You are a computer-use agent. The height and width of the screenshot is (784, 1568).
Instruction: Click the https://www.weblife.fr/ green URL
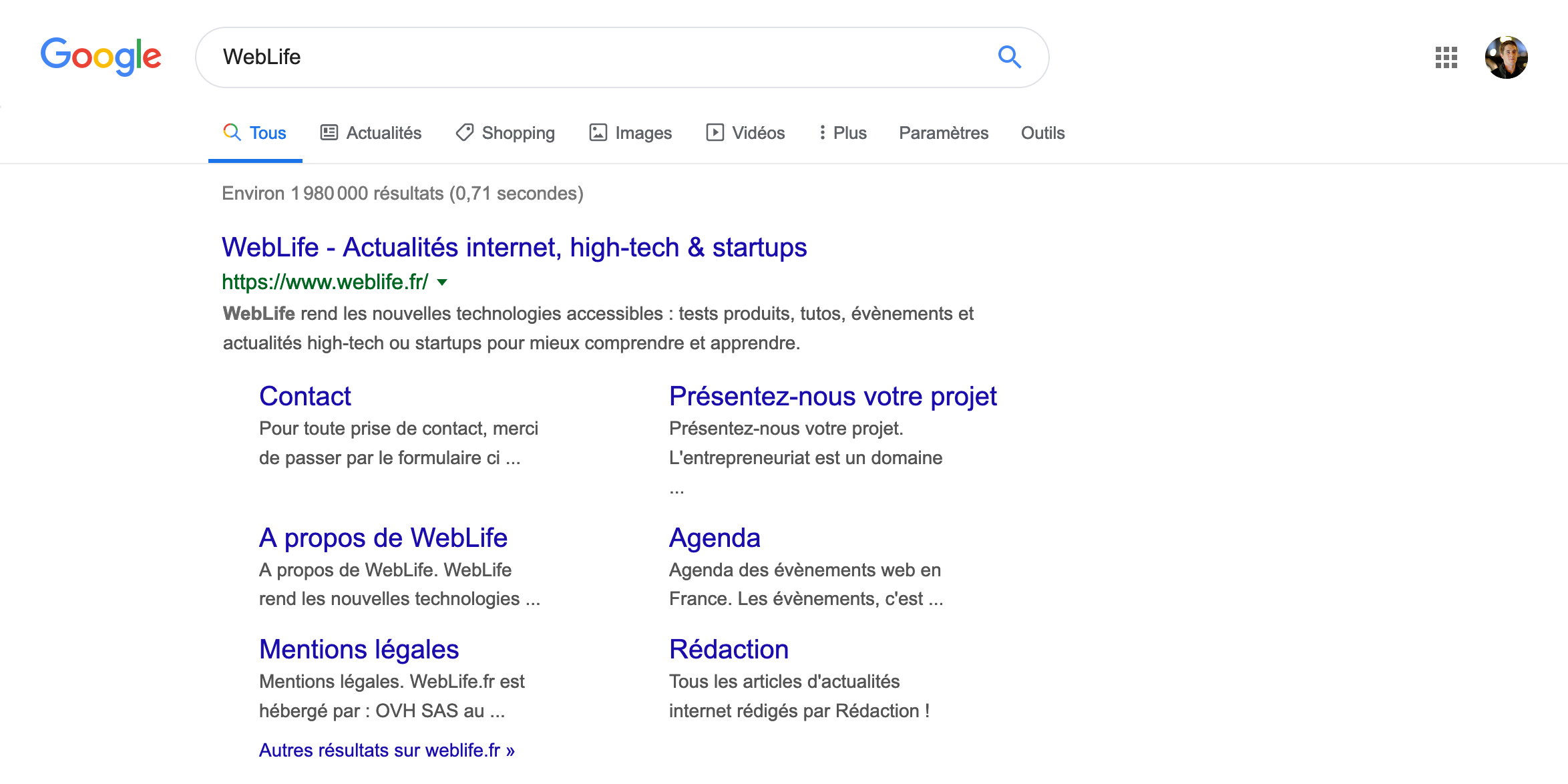pos(325,282)
